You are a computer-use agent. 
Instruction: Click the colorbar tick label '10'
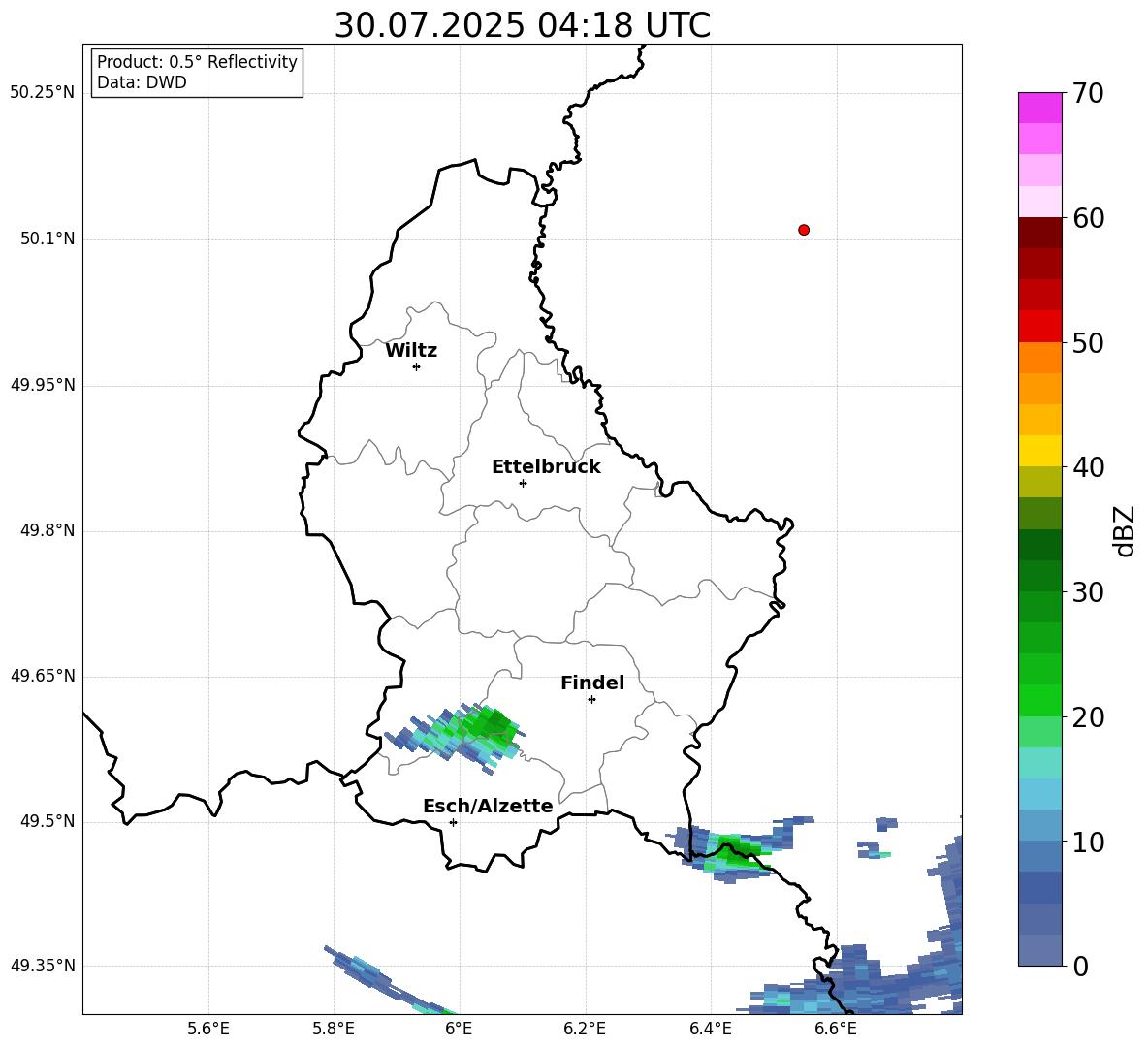point(1088,842)
